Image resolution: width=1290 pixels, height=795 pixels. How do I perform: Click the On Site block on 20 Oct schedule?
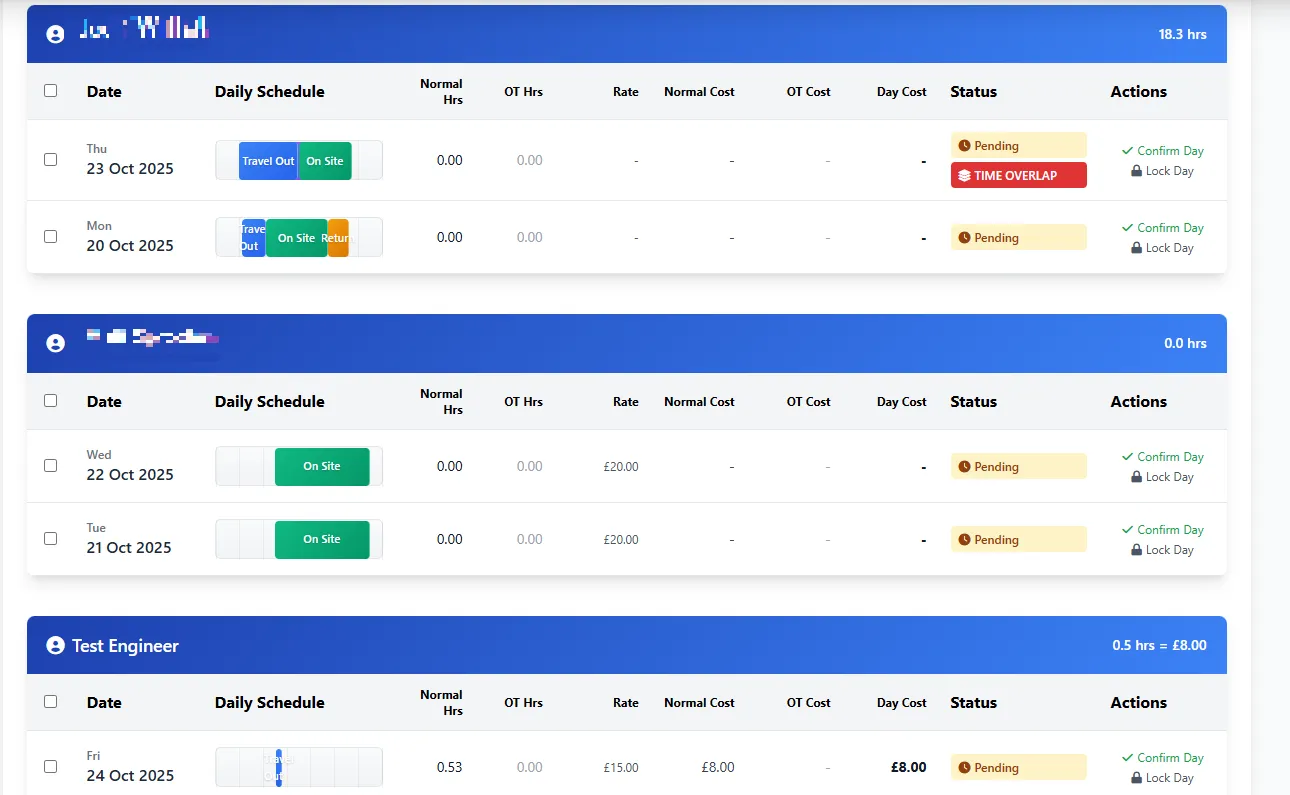pyautogui.click(x=297, y=238)
